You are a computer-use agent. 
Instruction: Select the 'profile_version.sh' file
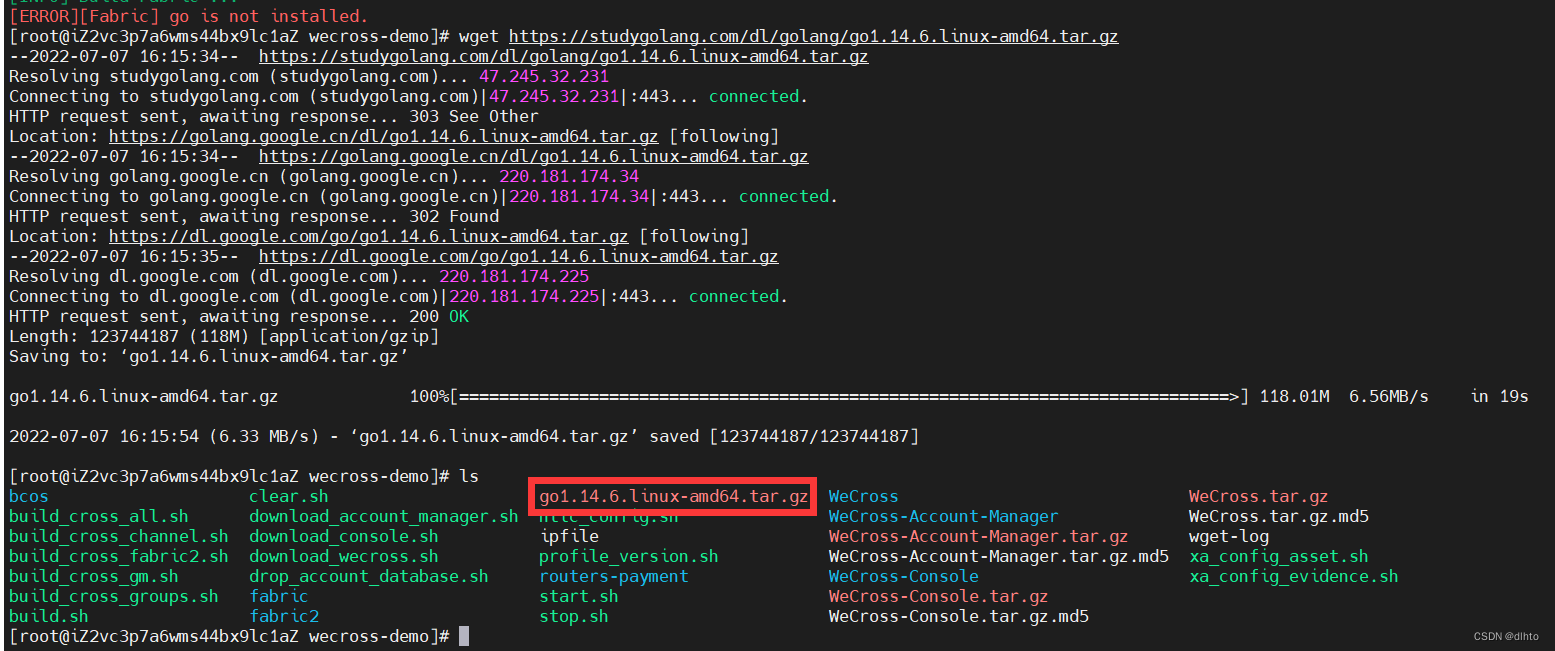[x=629, y=557]
